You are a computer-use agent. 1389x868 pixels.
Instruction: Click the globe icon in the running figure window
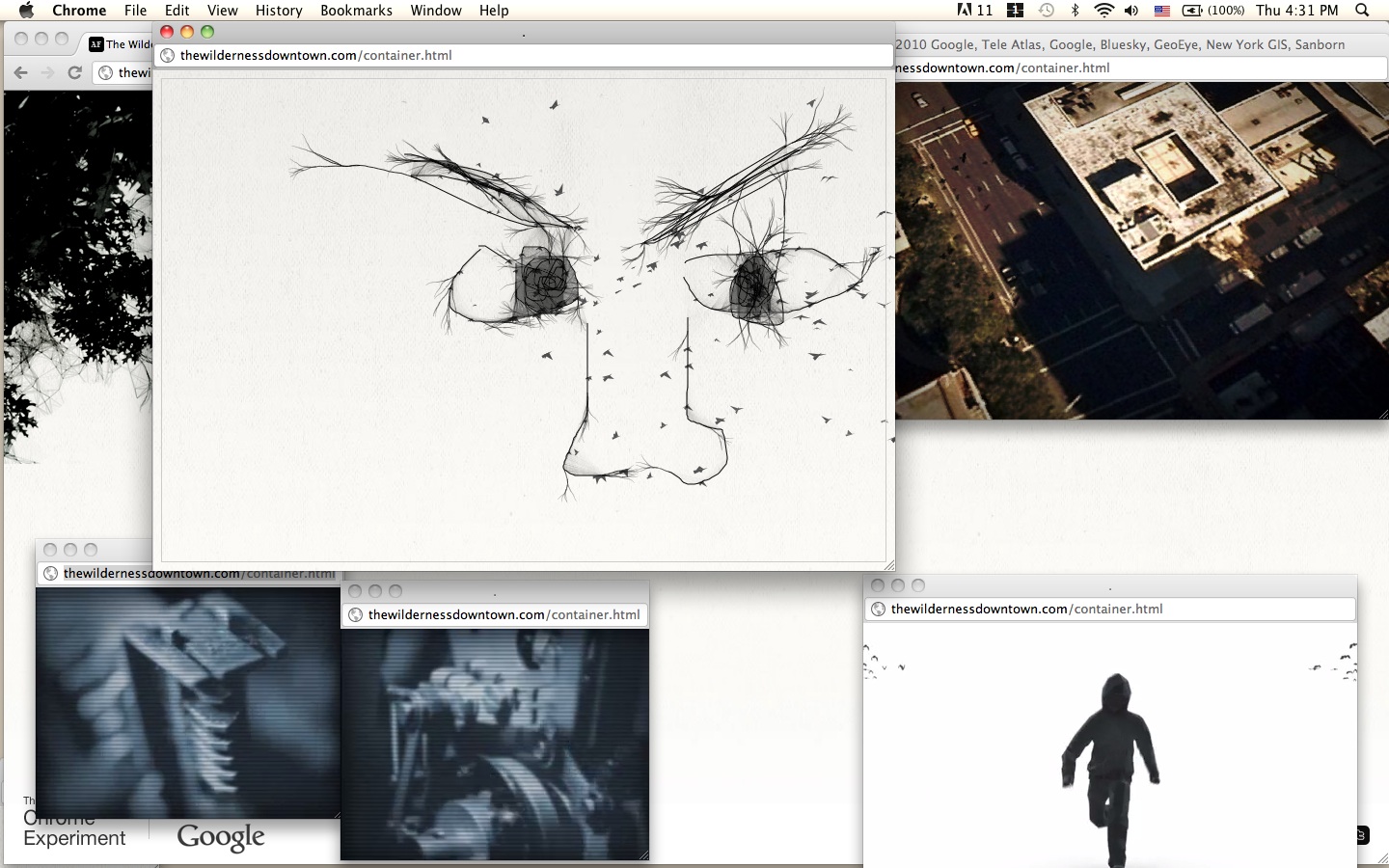879,610
